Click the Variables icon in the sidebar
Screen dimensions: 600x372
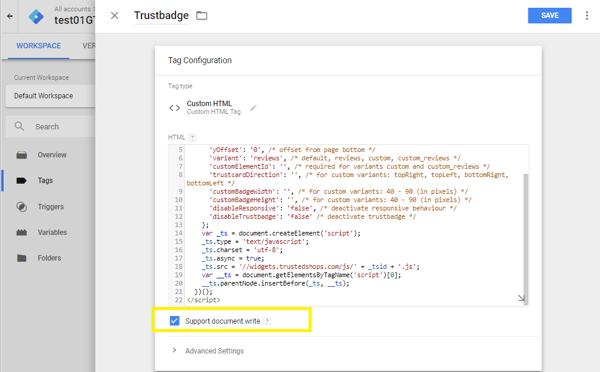pos(21,232)
